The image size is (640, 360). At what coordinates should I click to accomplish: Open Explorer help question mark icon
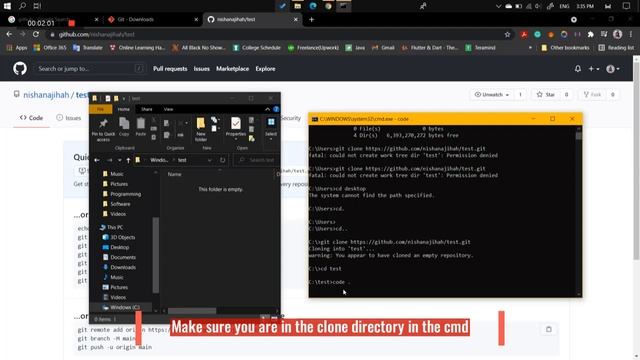point(276,109)
